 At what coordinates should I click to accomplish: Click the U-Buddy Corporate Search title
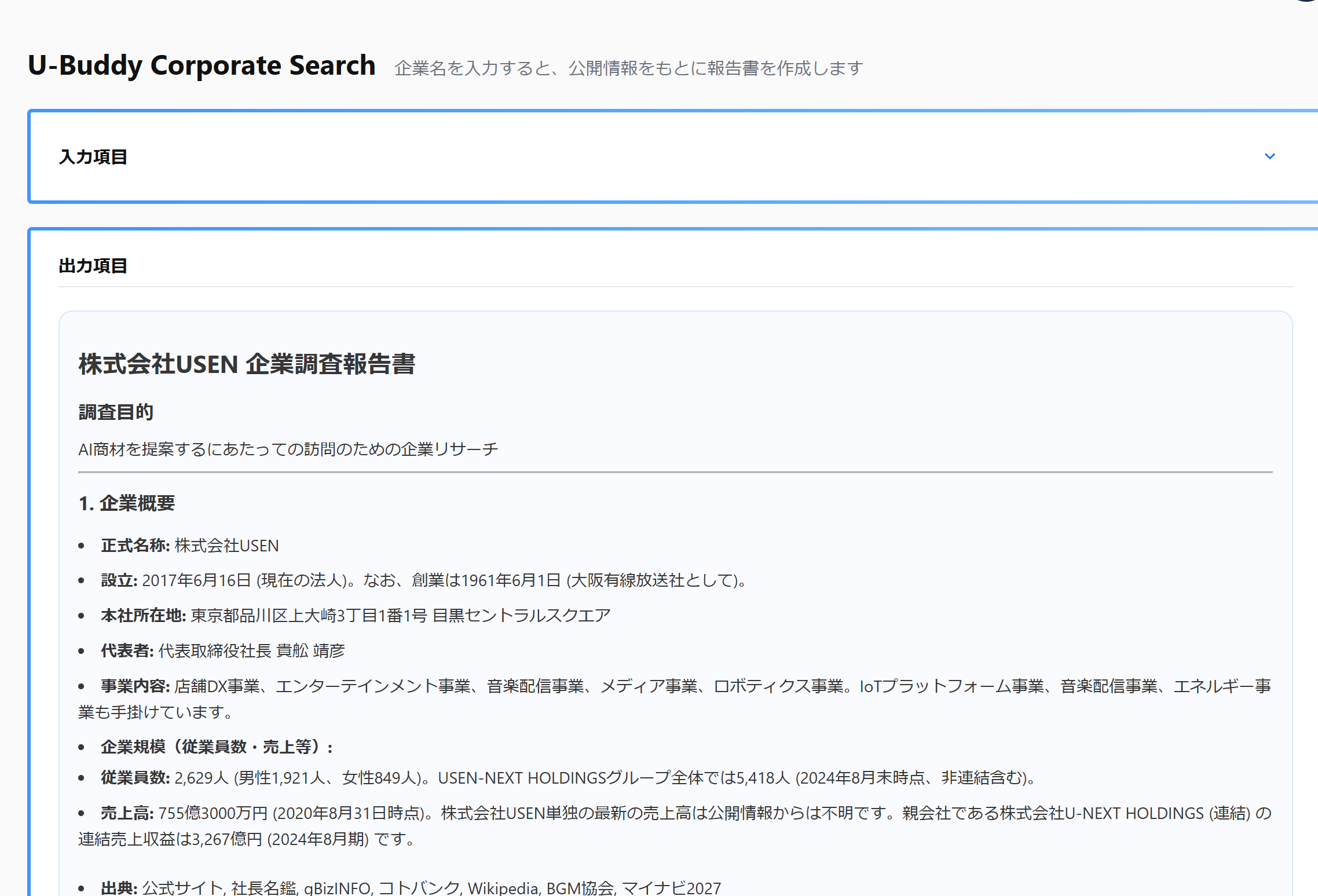[x=202, y=65]
